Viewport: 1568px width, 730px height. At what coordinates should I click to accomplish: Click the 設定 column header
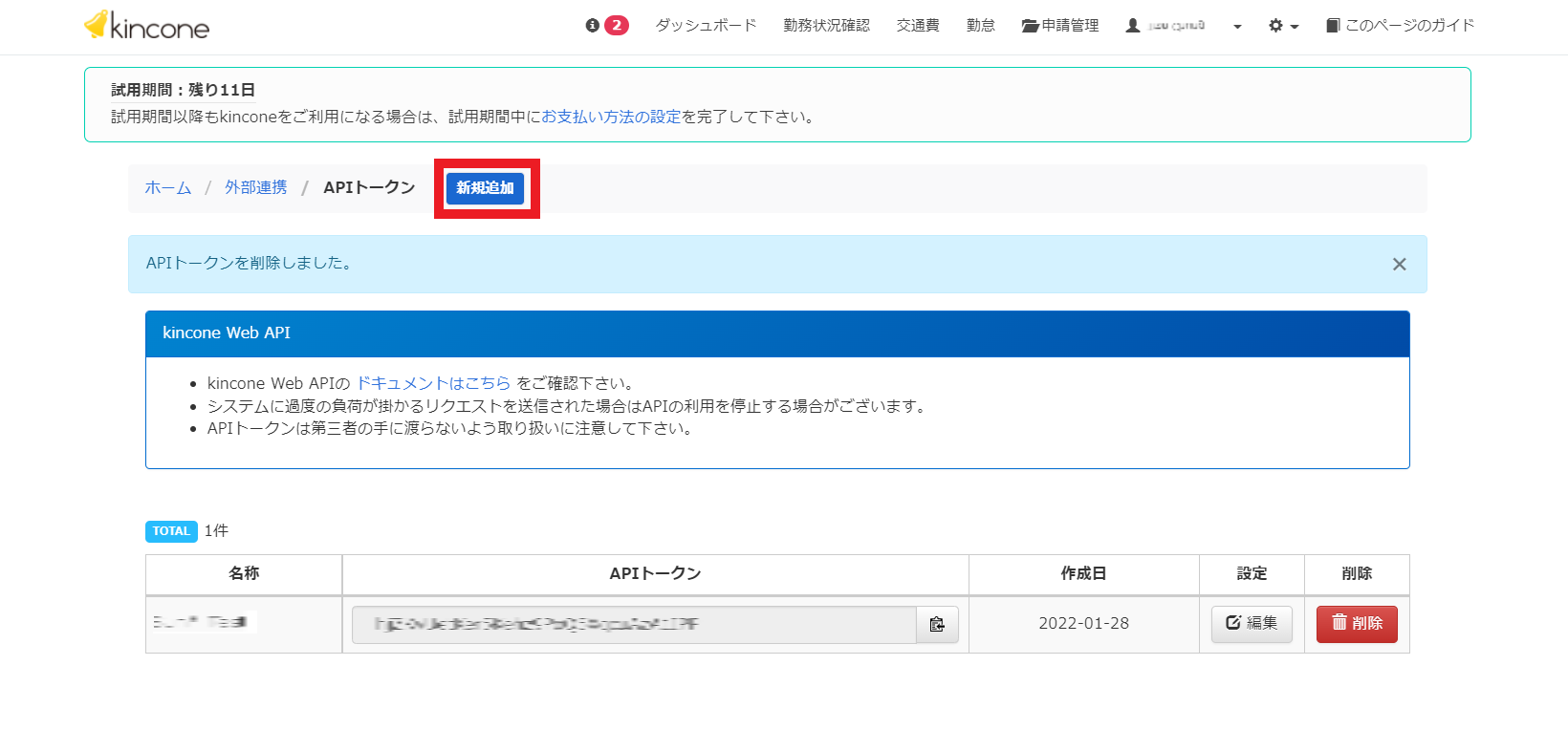[1252, 573]
